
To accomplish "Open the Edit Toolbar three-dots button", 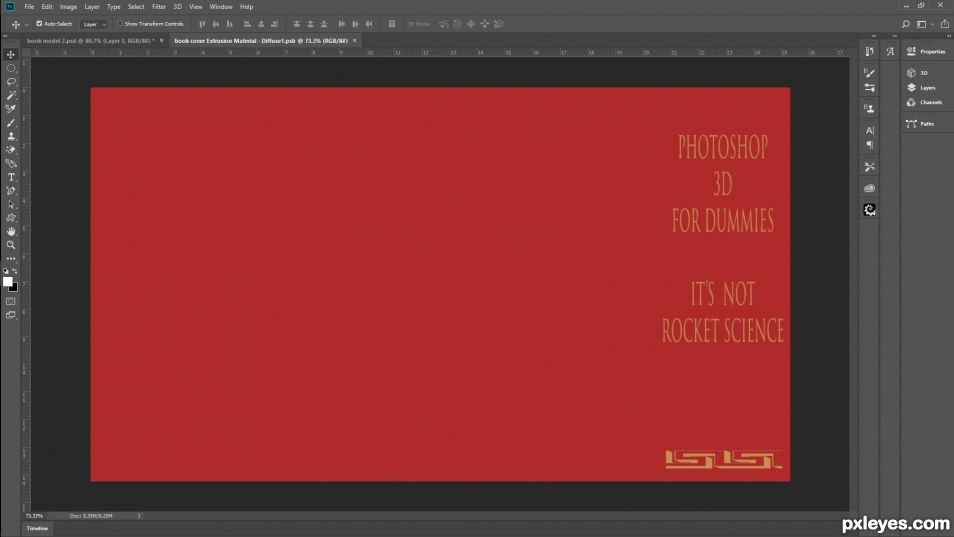I will point(11,258).
